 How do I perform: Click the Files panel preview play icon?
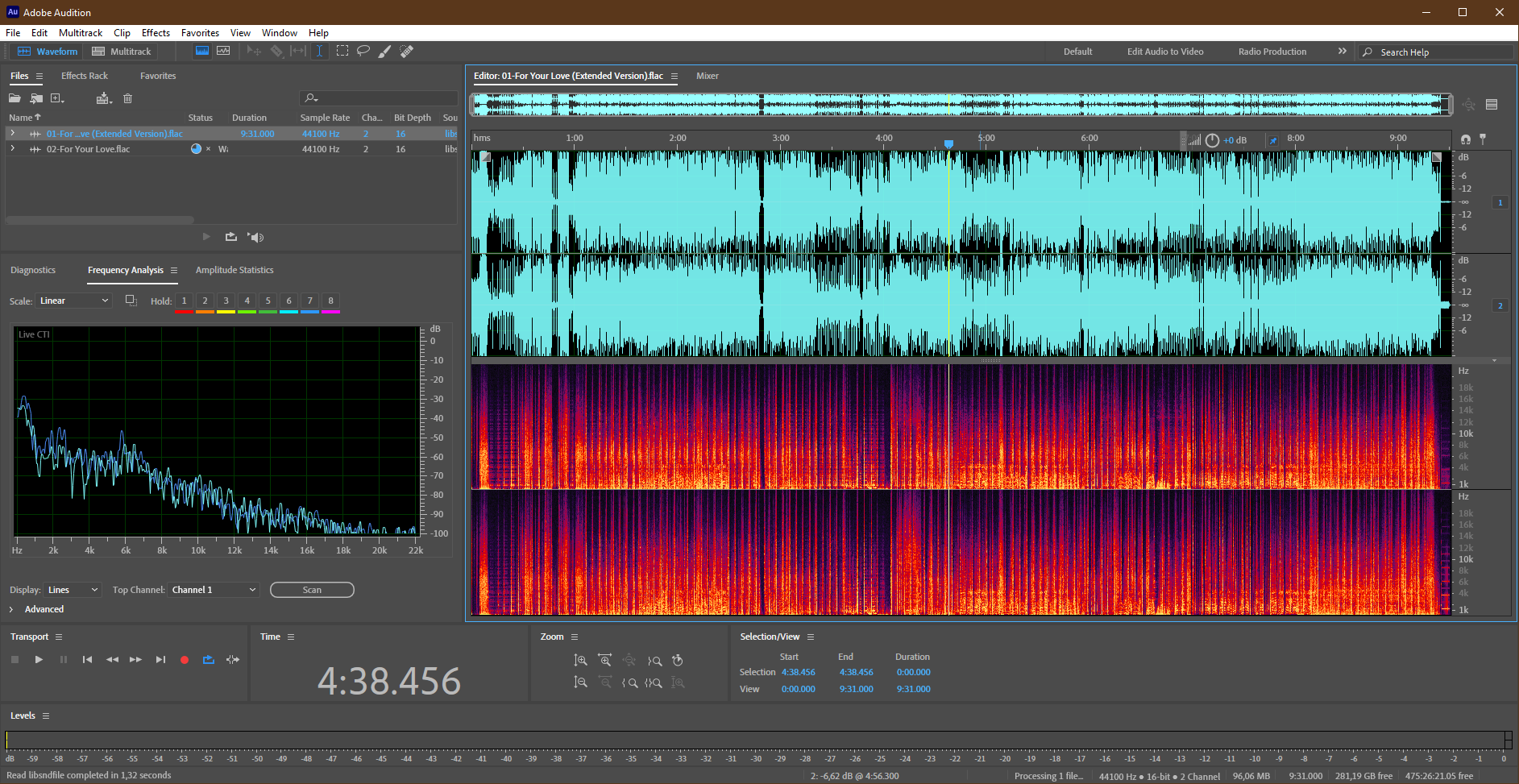point(206,236)
